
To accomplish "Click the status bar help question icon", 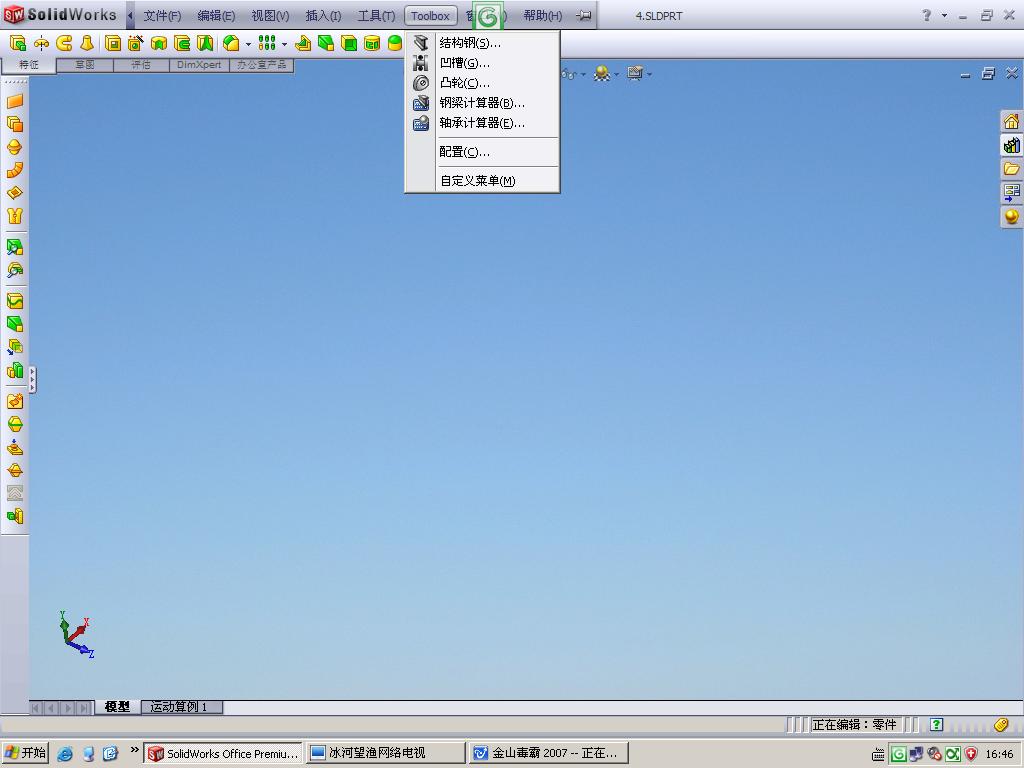I will click(x=936, y=724).
